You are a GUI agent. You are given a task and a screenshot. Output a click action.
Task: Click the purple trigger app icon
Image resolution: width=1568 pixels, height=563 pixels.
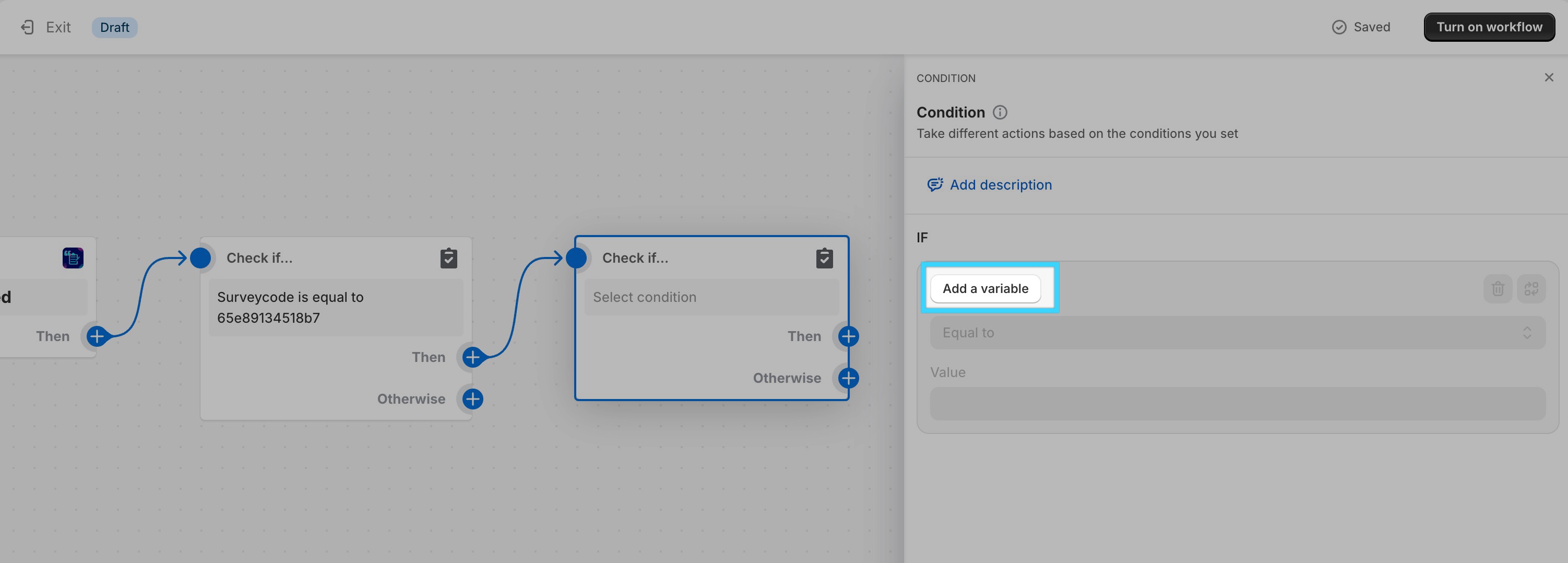tap(73, 258)
